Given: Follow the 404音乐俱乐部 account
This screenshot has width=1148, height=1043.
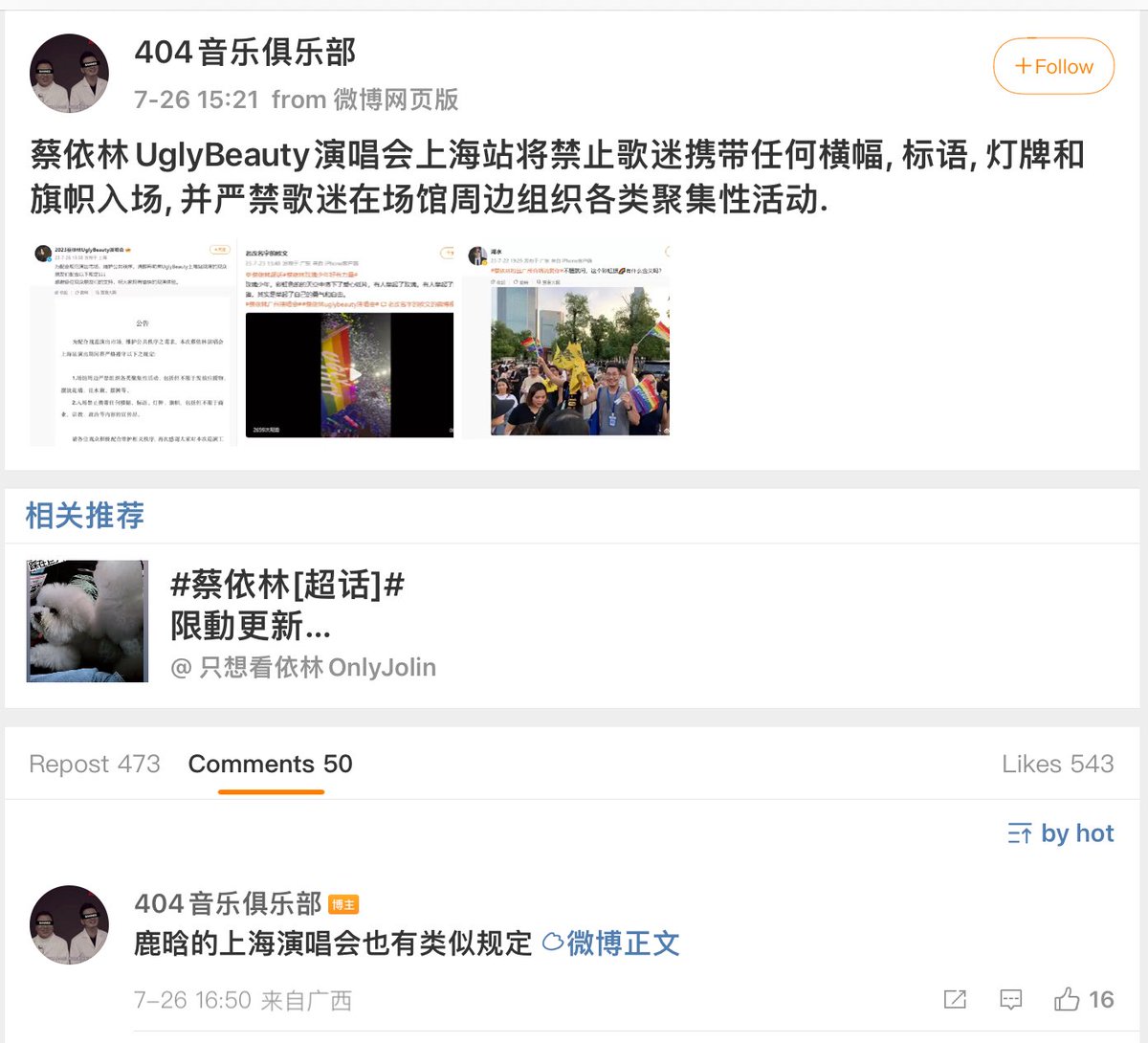Looking at the screenshot, I should coord(1053,66).
